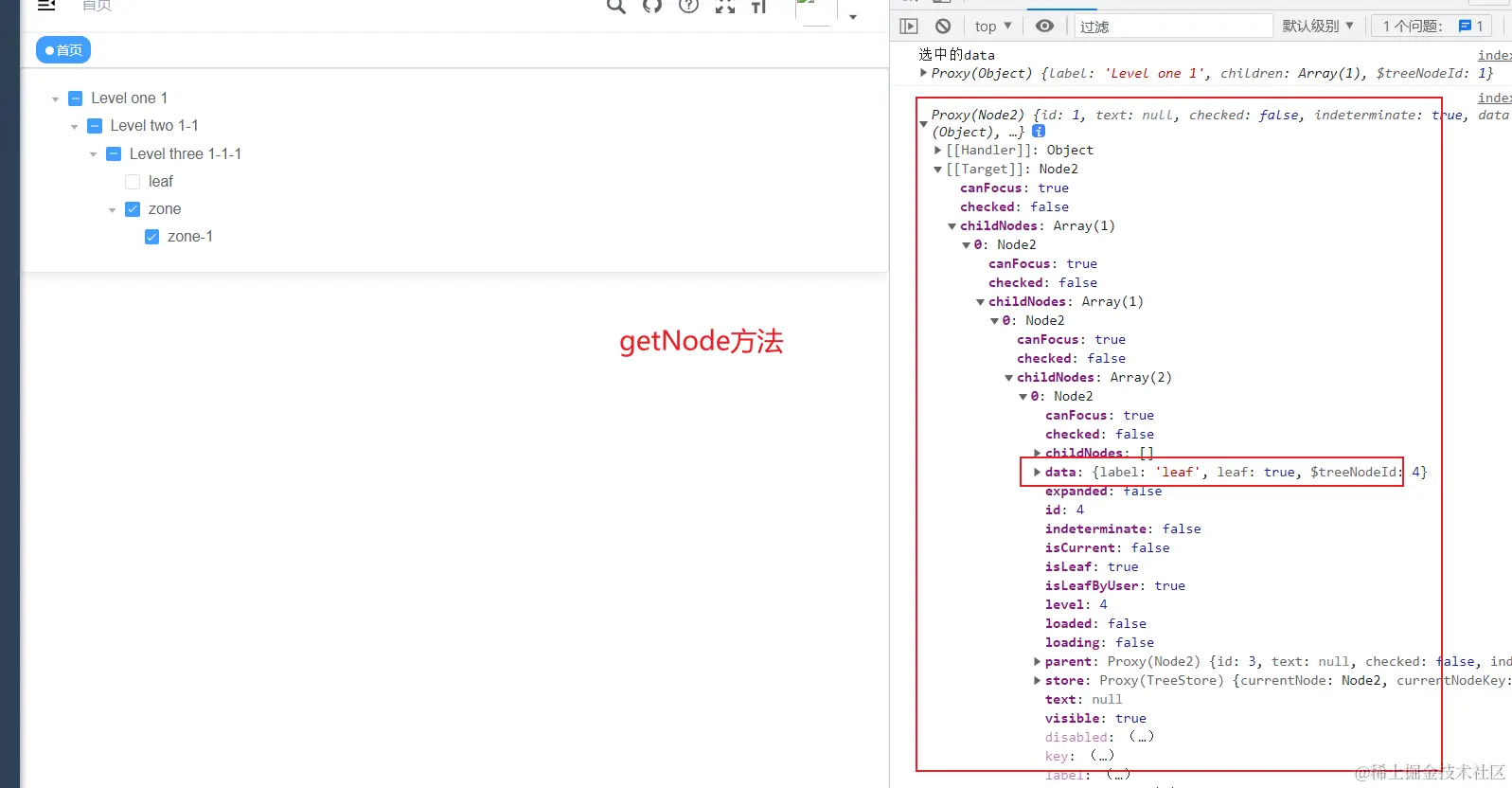The width and height of the screenshot is (1512, 788).
Task: Open the user avatar dropdown arrow
Action: pyautogui.click(x=853, y=17)
